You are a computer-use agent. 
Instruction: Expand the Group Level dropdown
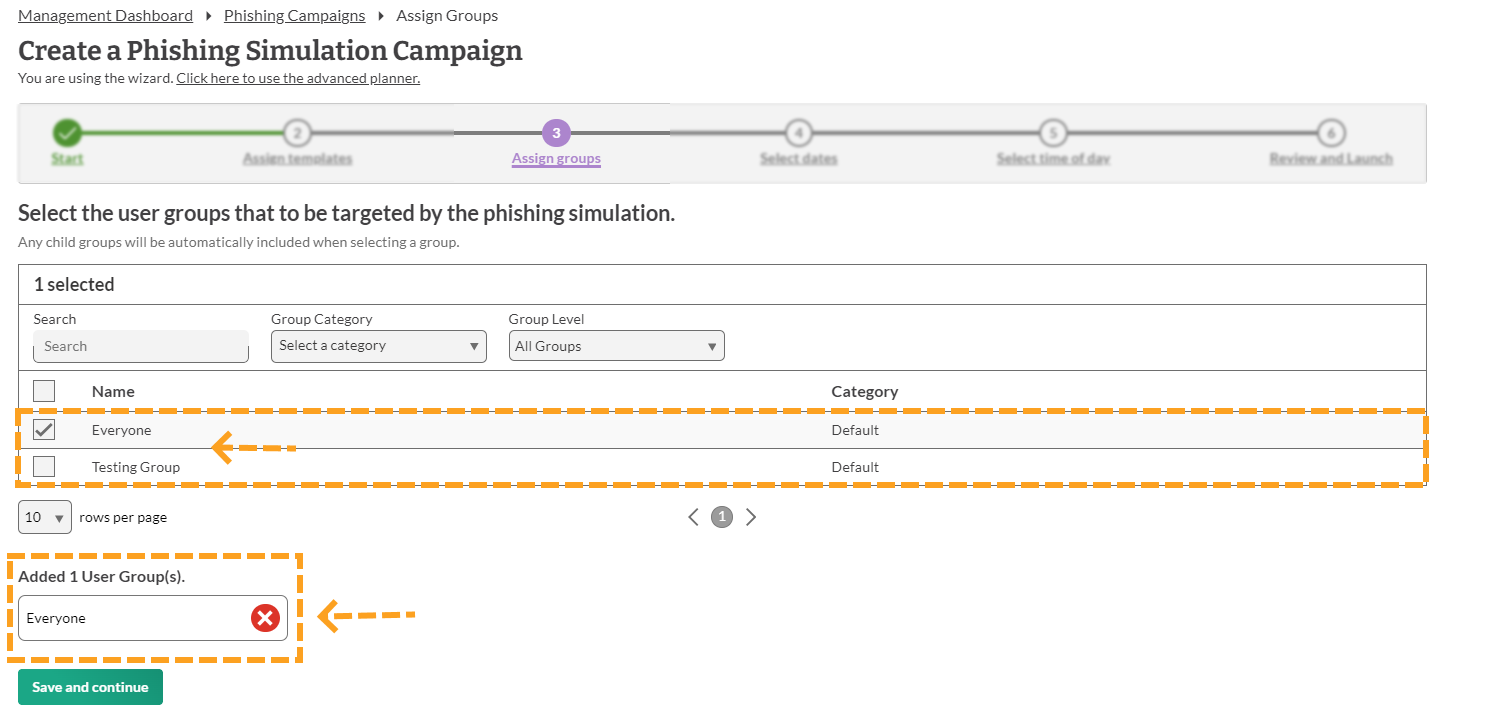point(616,346)
